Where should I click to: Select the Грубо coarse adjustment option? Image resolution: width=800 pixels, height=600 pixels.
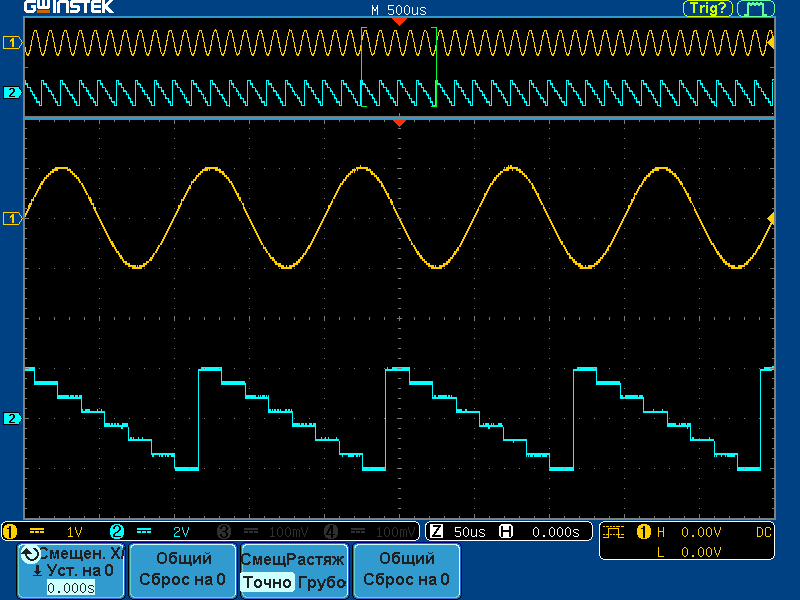(321, 582)
